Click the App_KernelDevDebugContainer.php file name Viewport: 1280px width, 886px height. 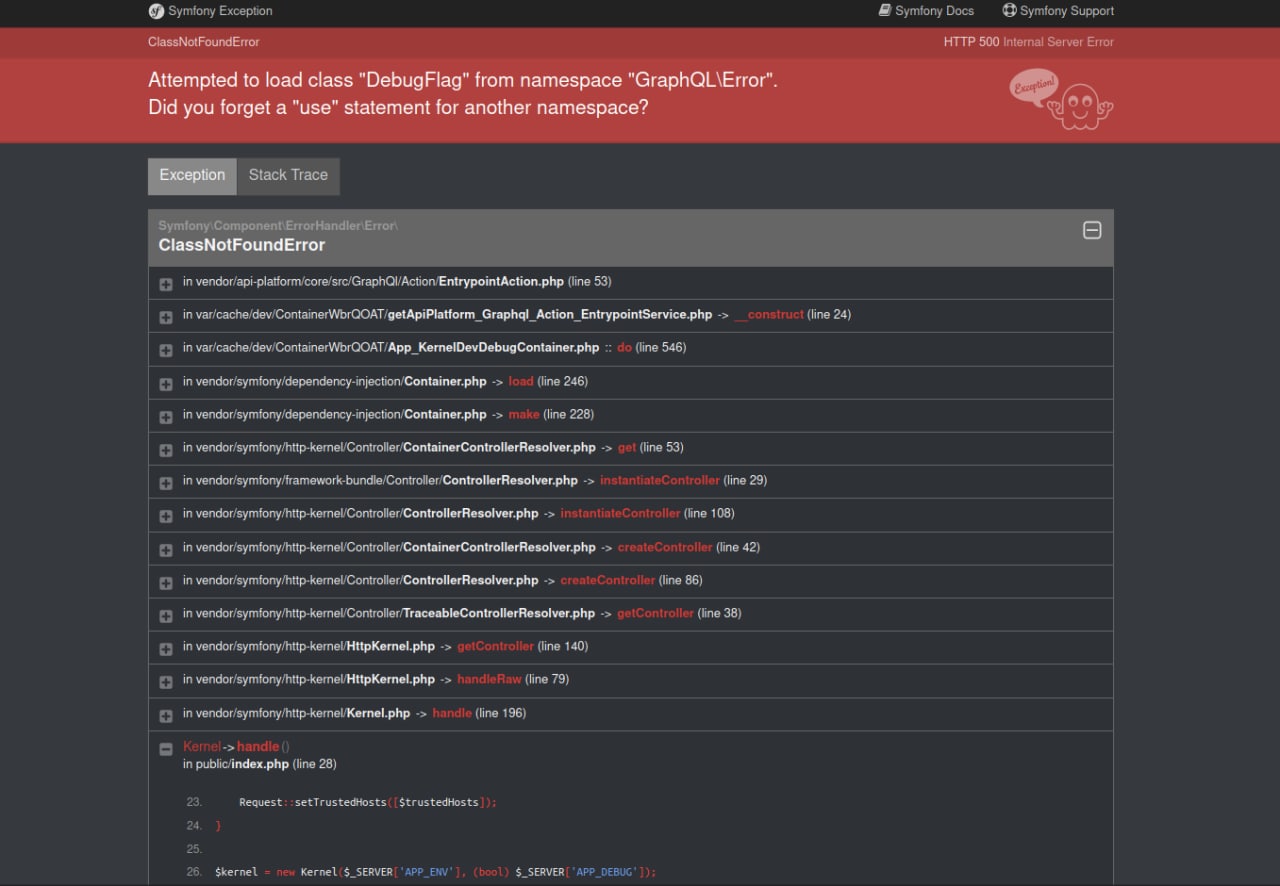(x=493, y=347)
